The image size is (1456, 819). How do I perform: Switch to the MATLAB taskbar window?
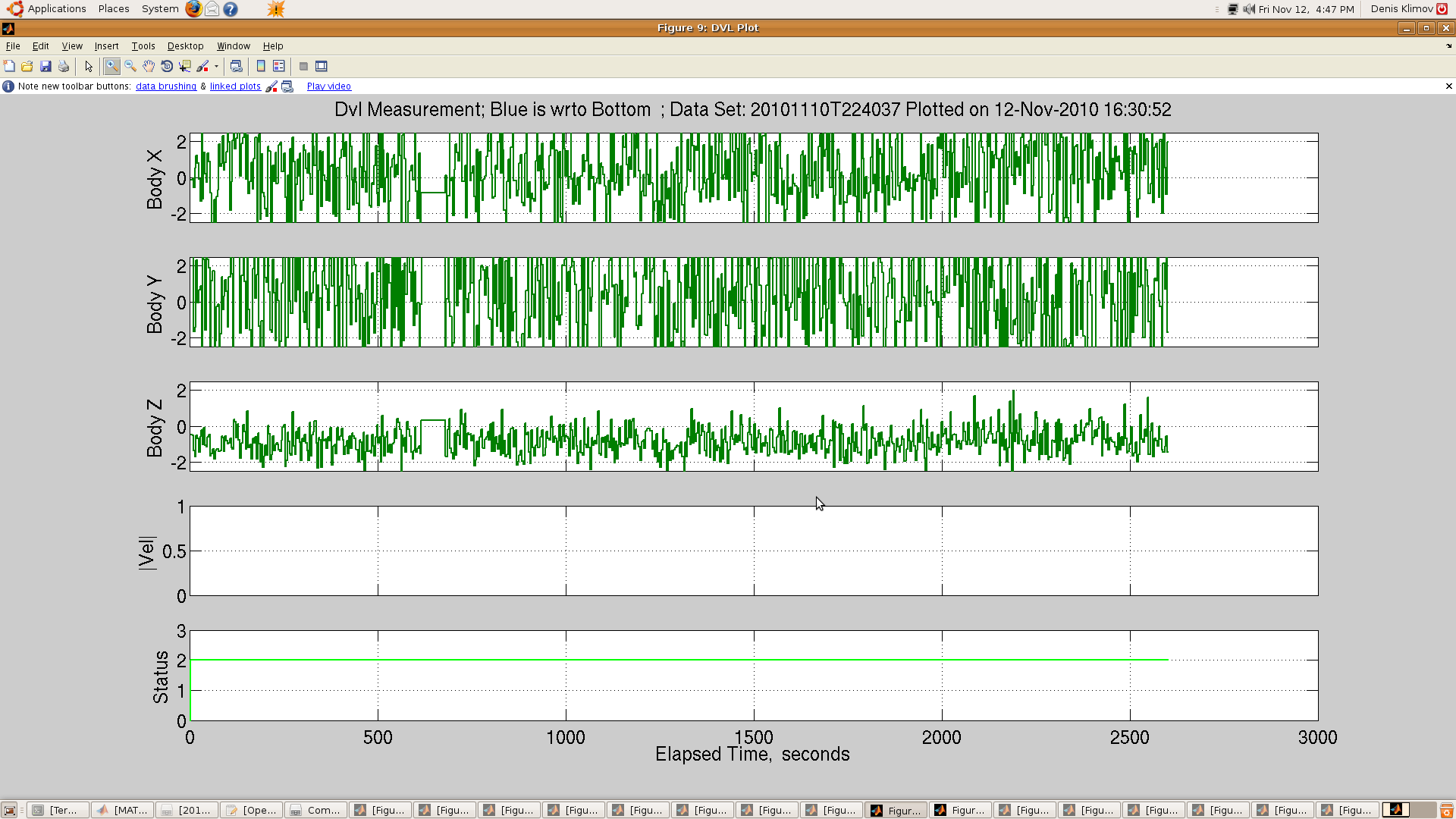point(122,810)
